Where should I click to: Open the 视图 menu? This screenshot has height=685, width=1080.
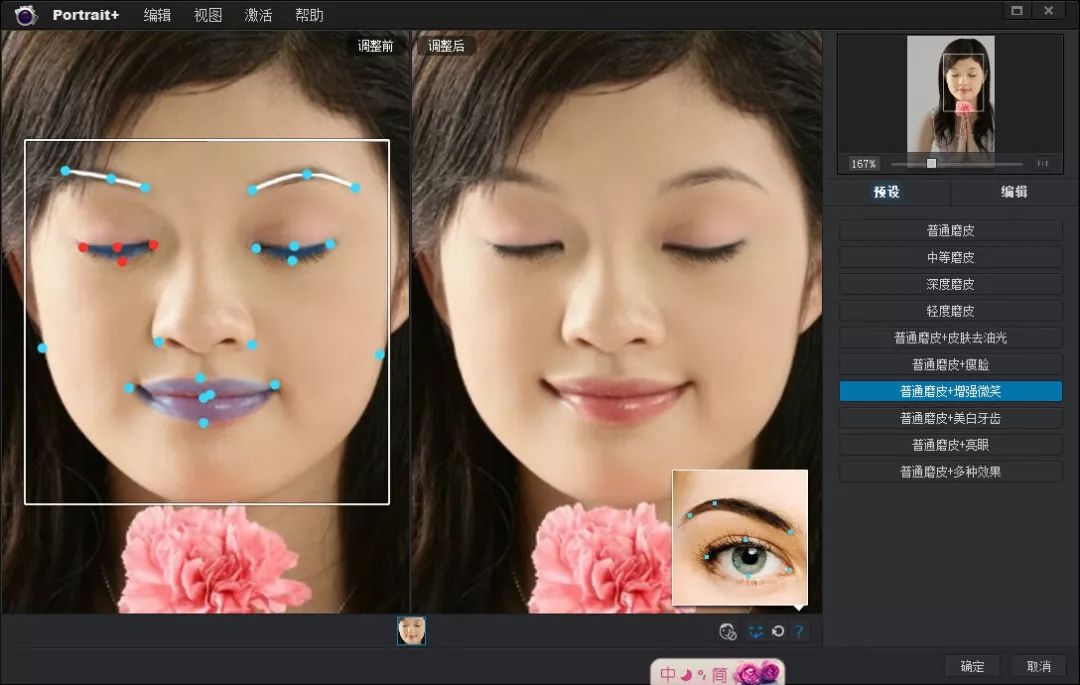click(208, 15)
